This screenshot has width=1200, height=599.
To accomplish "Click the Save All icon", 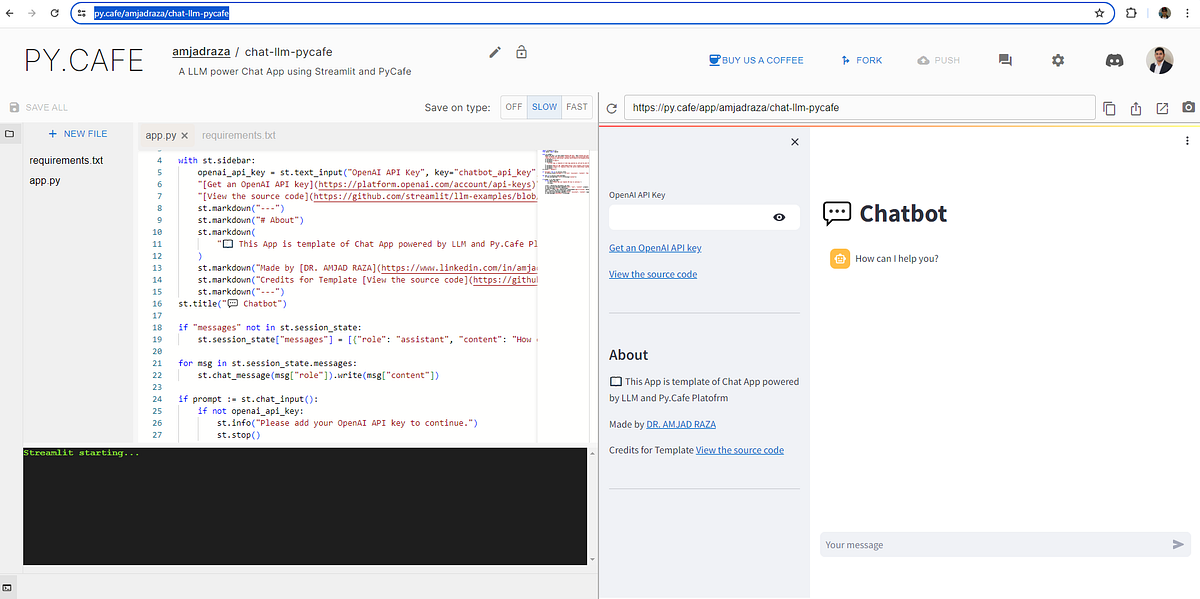I will 14,107.
